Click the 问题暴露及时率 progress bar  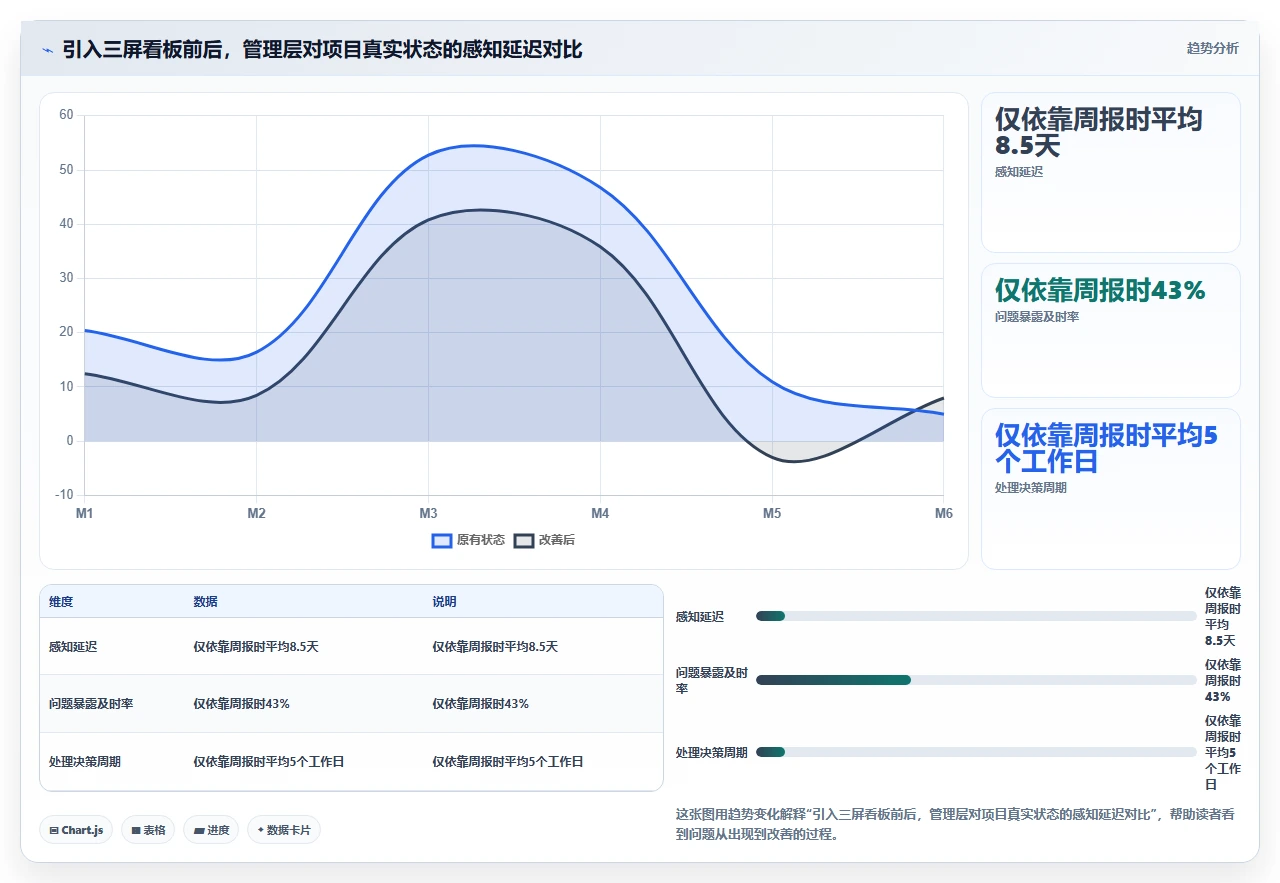click(976, 680)
